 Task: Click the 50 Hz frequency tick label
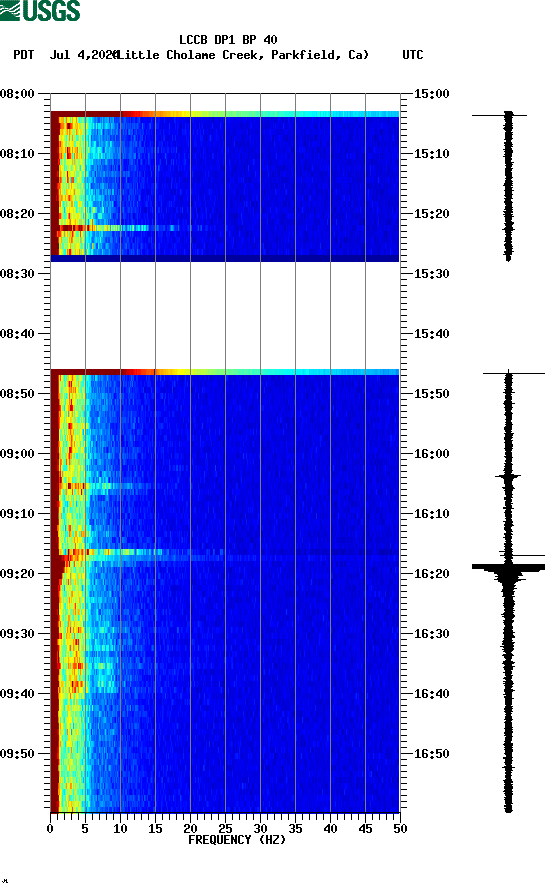pyautogui.click(x=400, y=829)
